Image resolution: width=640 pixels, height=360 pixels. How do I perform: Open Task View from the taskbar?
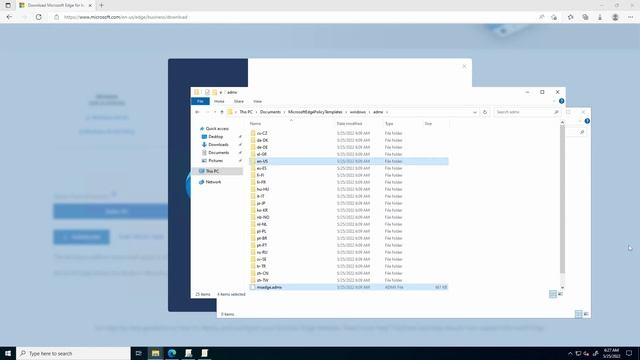tap(139, 353)
